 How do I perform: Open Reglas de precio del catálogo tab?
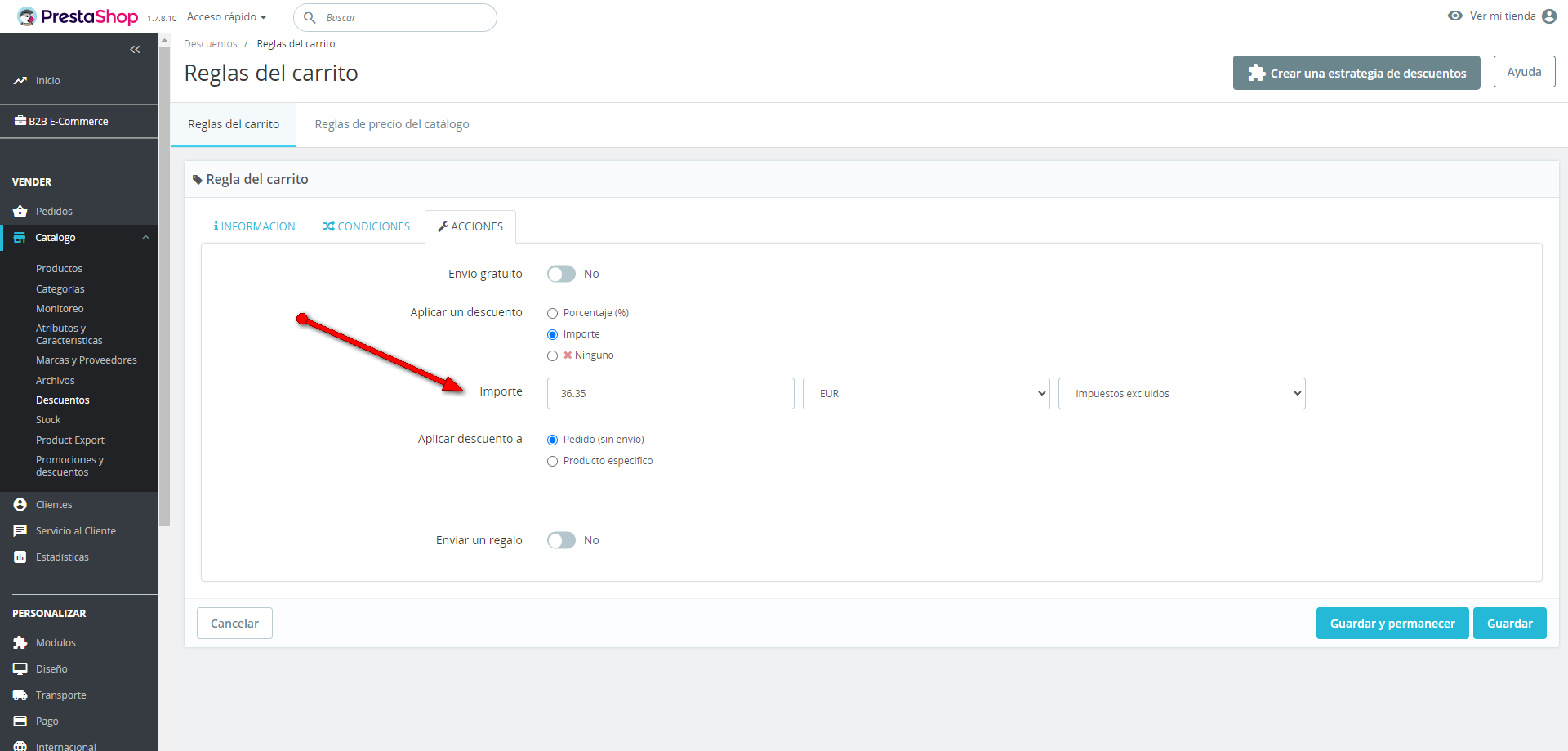click(392, 124)
